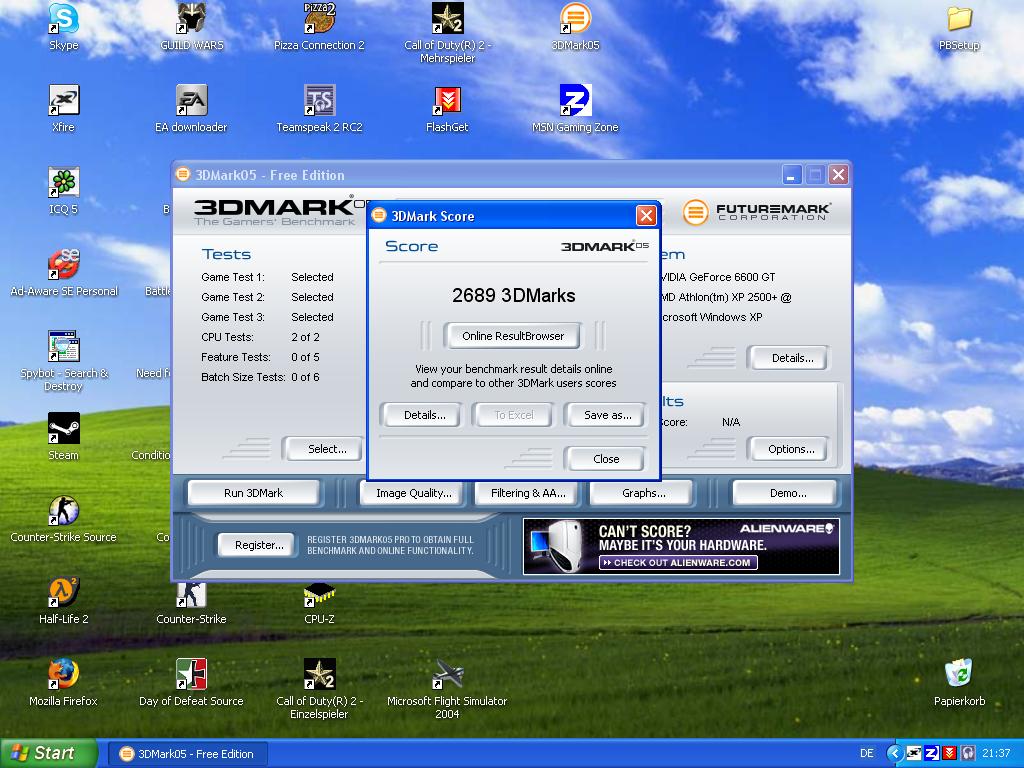
Task: Click the headphones tray icon
Action: tap(967, 753)
